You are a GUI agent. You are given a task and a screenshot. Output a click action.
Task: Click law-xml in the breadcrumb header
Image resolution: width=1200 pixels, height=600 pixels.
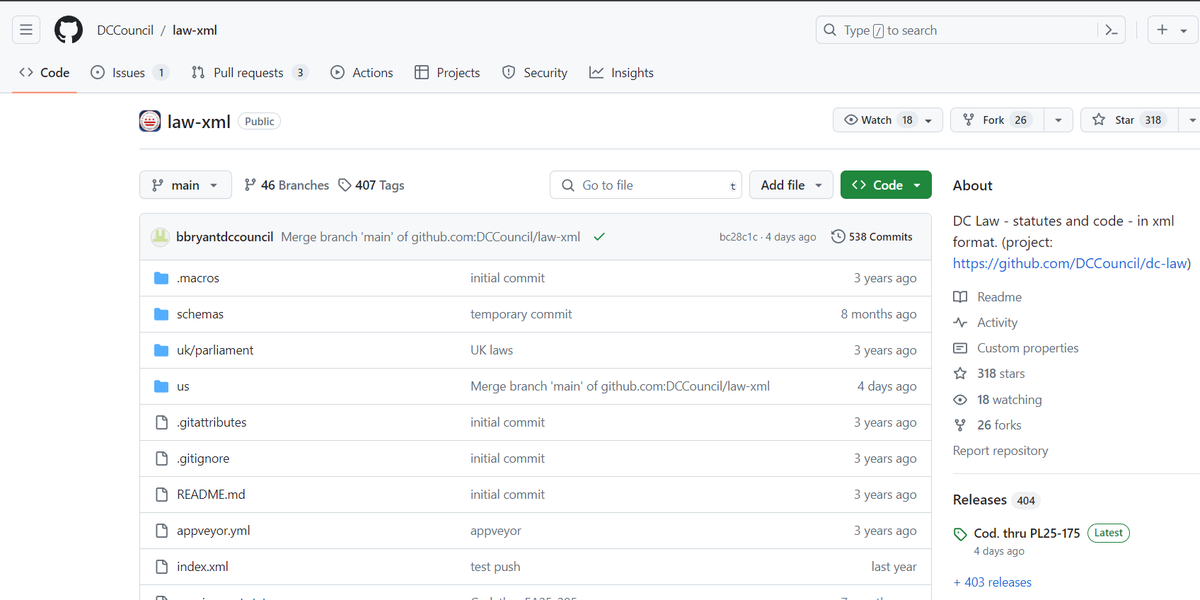point(195,30)
